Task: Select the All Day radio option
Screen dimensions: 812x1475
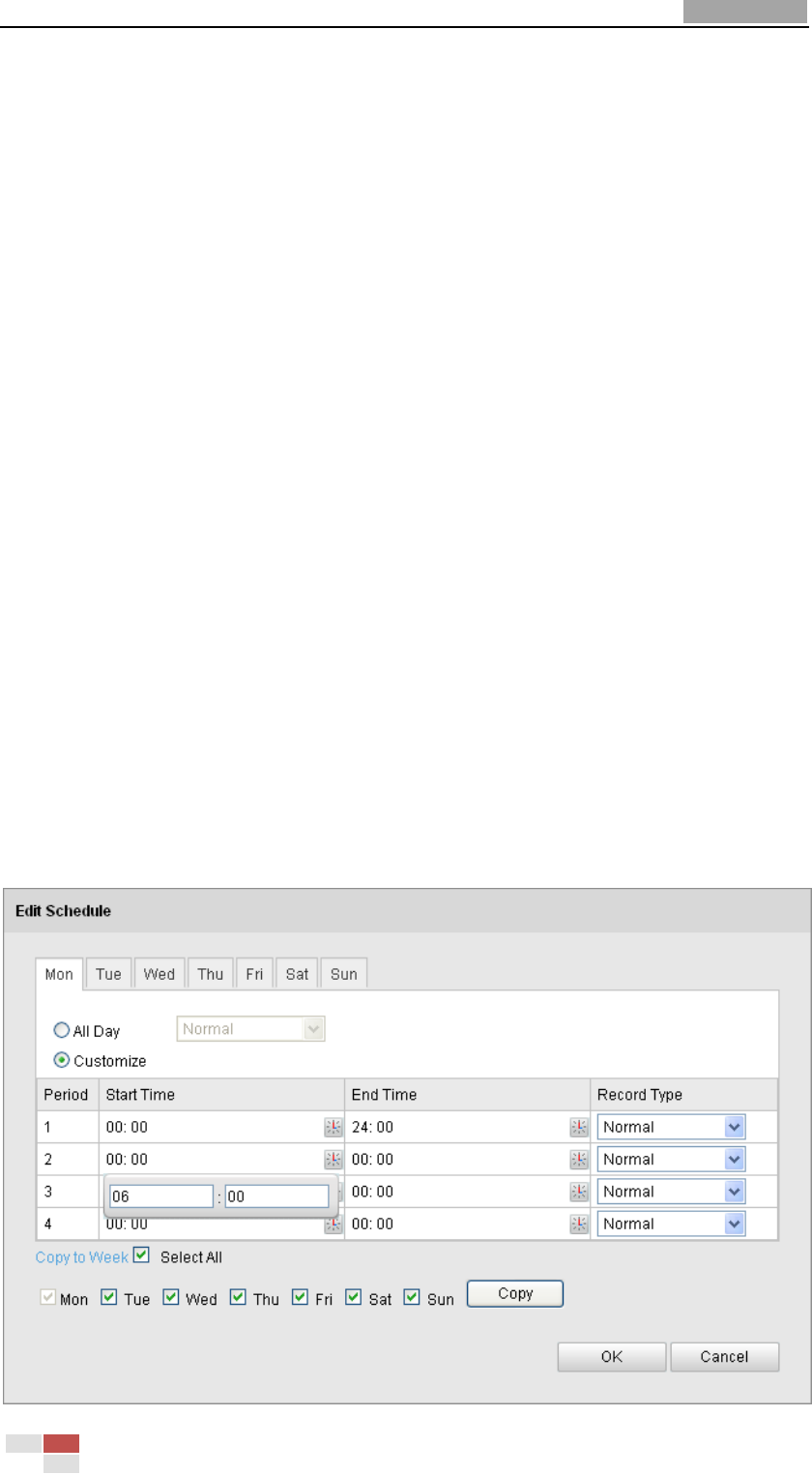Action: 61,1032
